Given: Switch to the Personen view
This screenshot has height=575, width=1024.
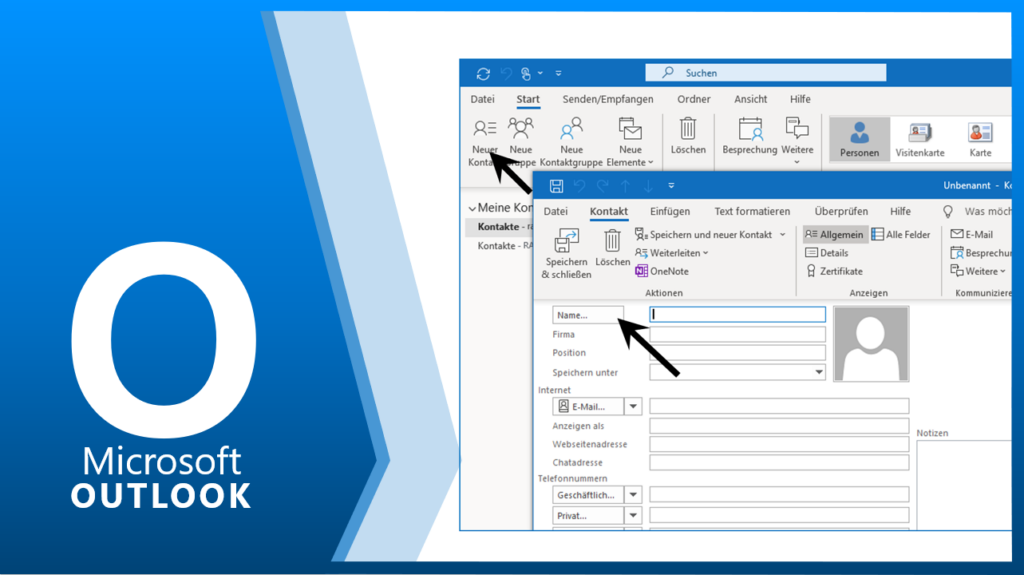Looking at the screenshot, I should tap(859, 139).
